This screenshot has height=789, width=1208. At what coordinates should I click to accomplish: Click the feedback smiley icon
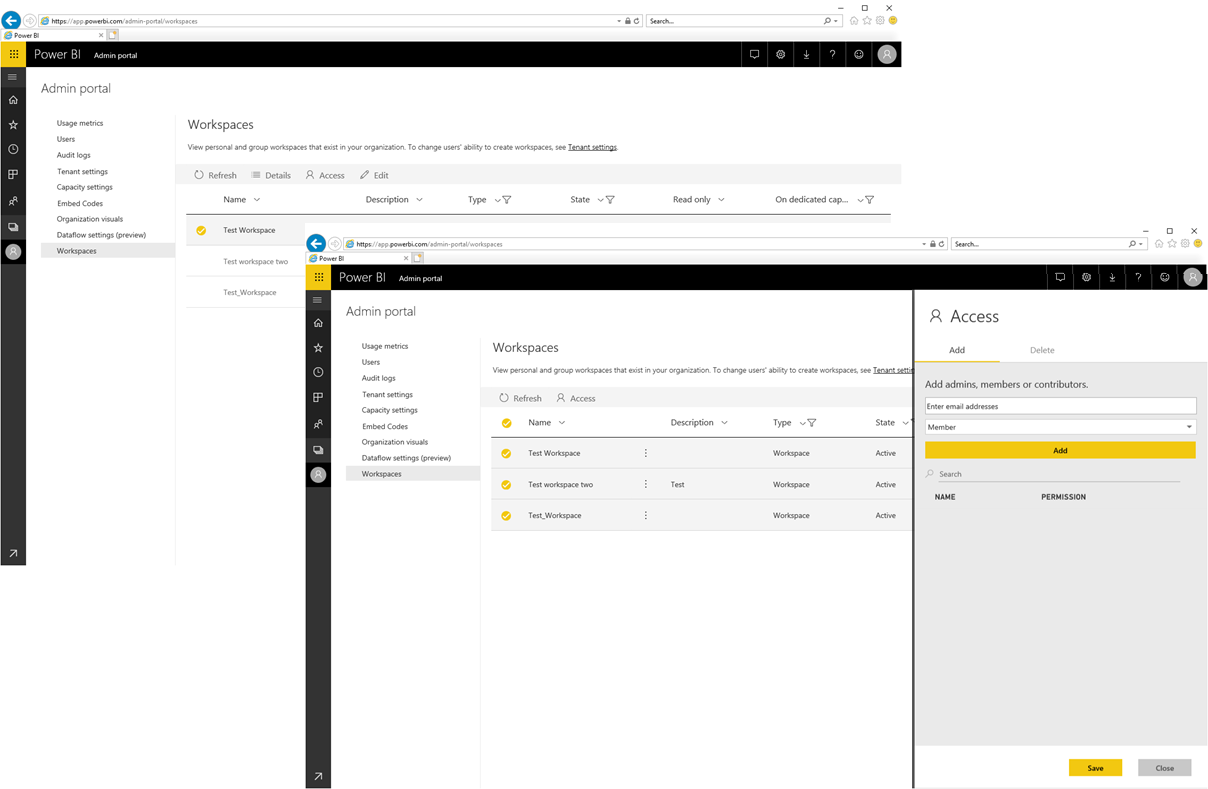[x=1164, y=277]
